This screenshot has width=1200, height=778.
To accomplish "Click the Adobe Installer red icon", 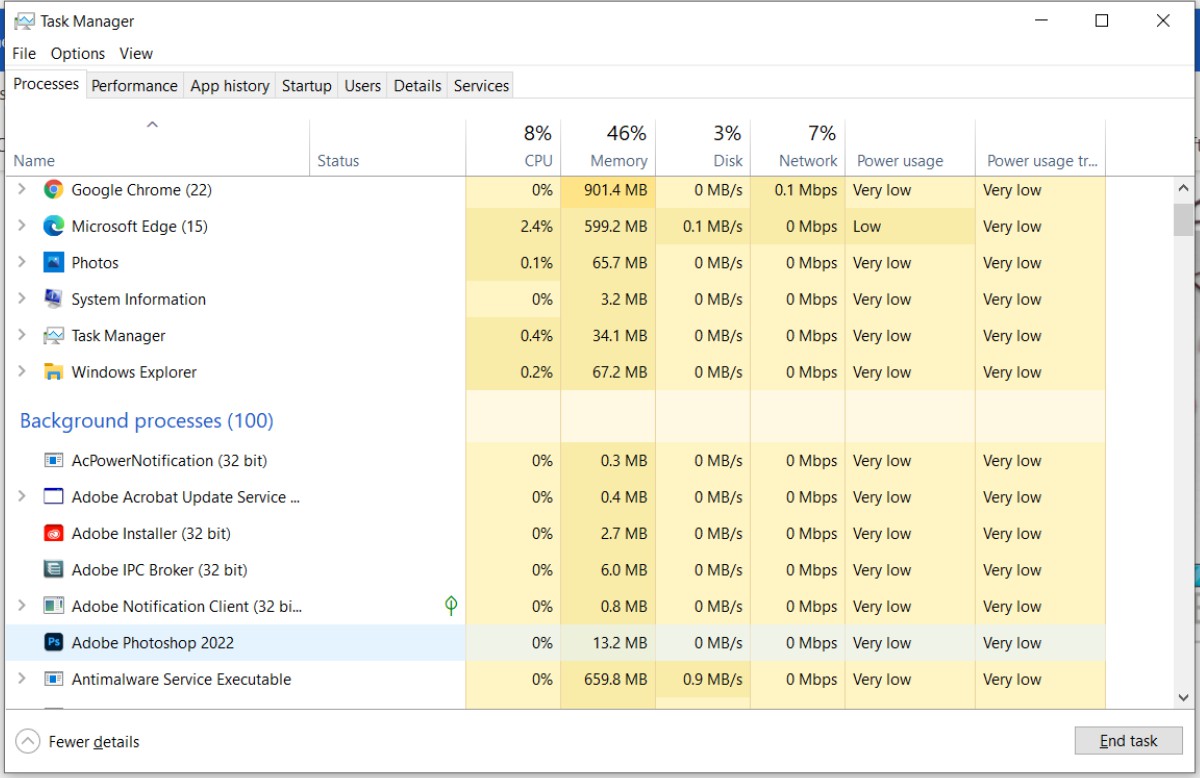I will 55,533.
